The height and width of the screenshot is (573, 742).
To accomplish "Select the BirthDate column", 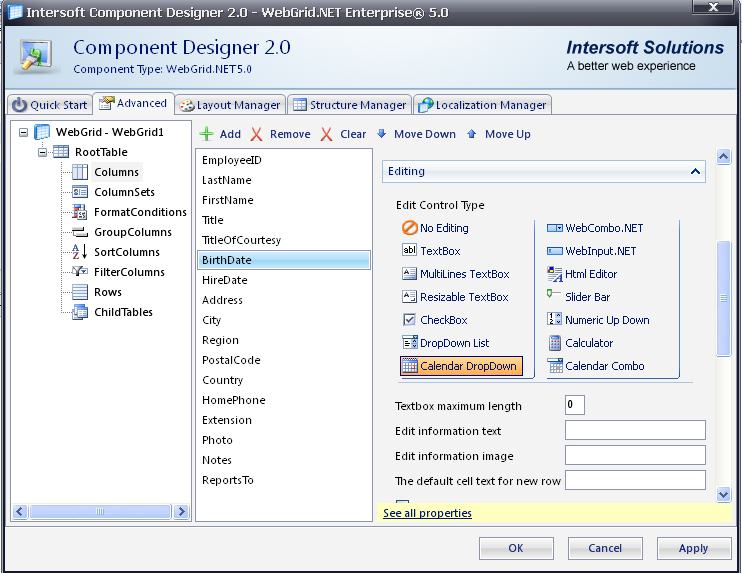I will 283,260.
